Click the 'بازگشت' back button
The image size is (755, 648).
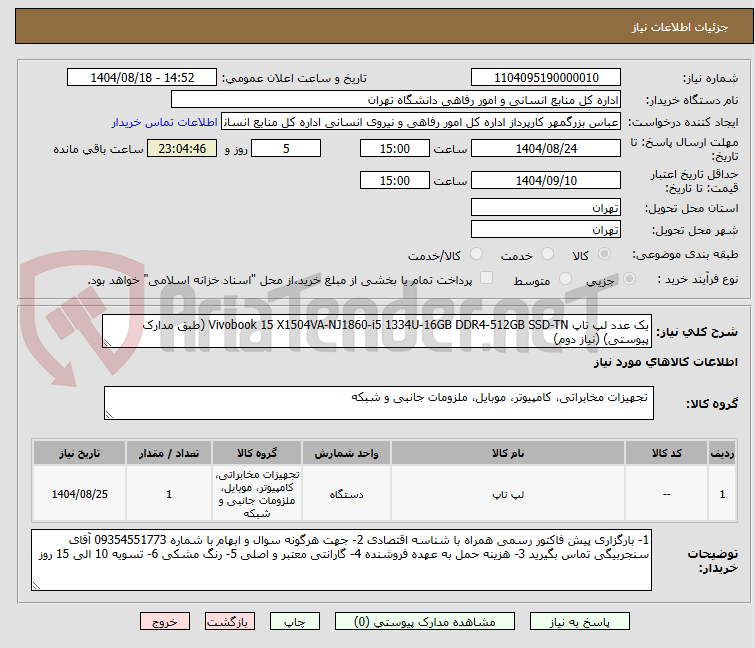tap(227, 621)
